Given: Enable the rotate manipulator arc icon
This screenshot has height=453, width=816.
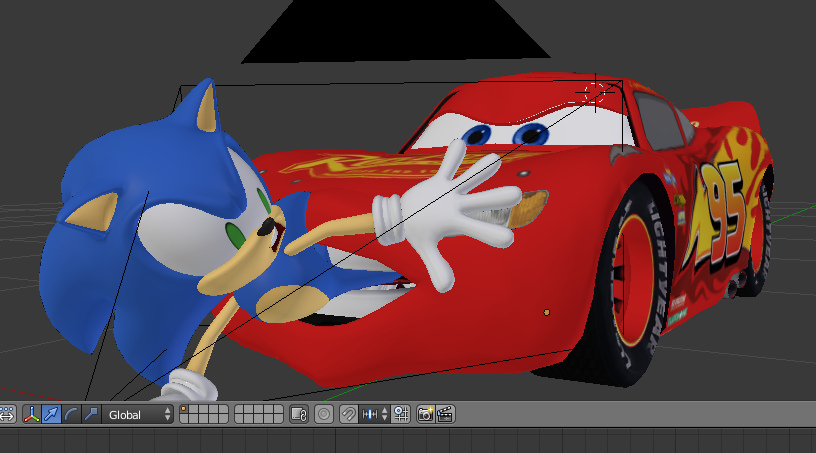Looking at the screenshot, I should (71, 414).
